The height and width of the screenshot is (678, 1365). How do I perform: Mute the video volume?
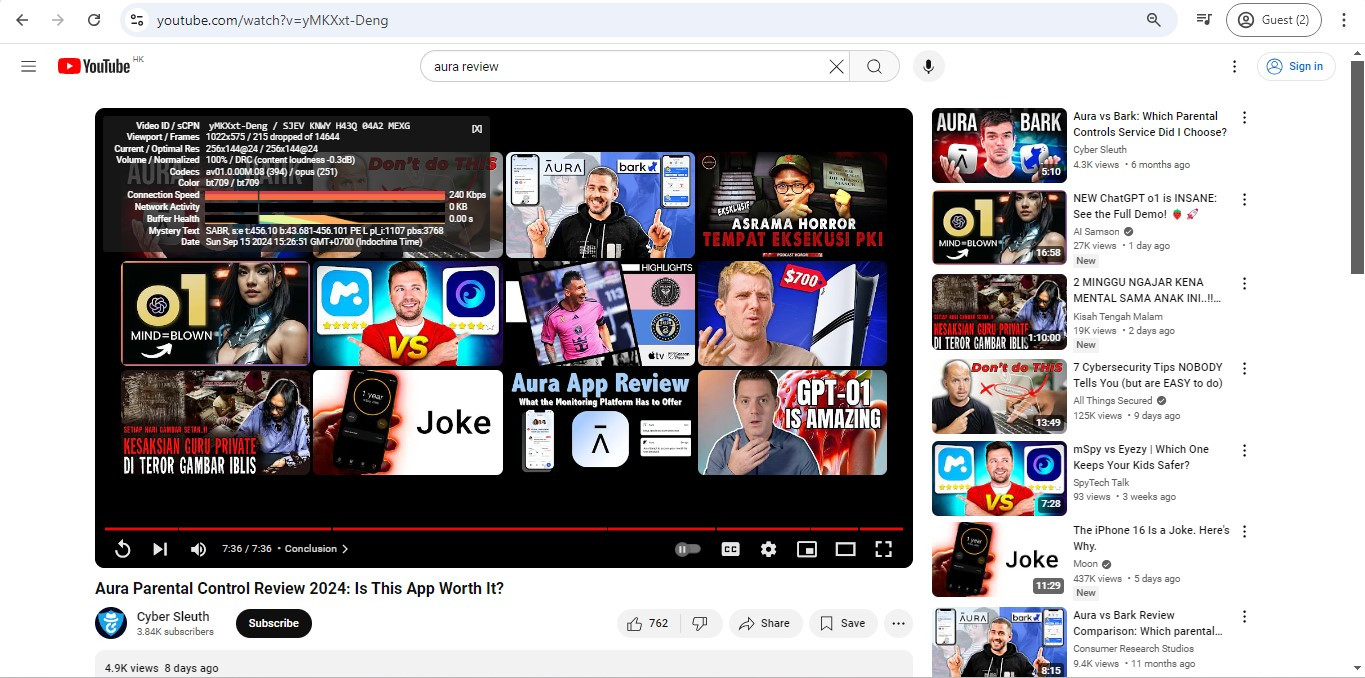198,549
